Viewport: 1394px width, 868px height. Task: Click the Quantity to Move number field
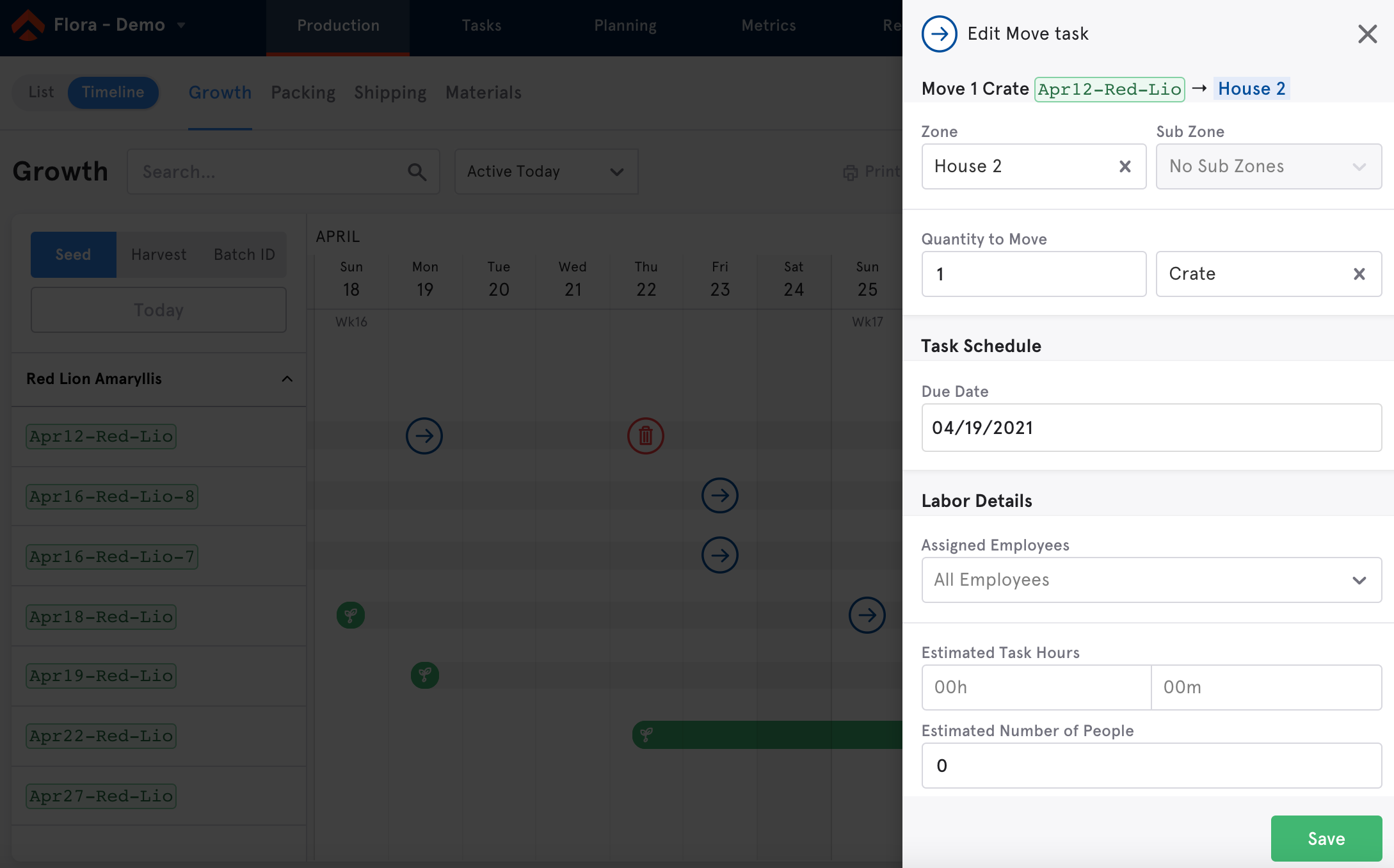click(1034, 274)
